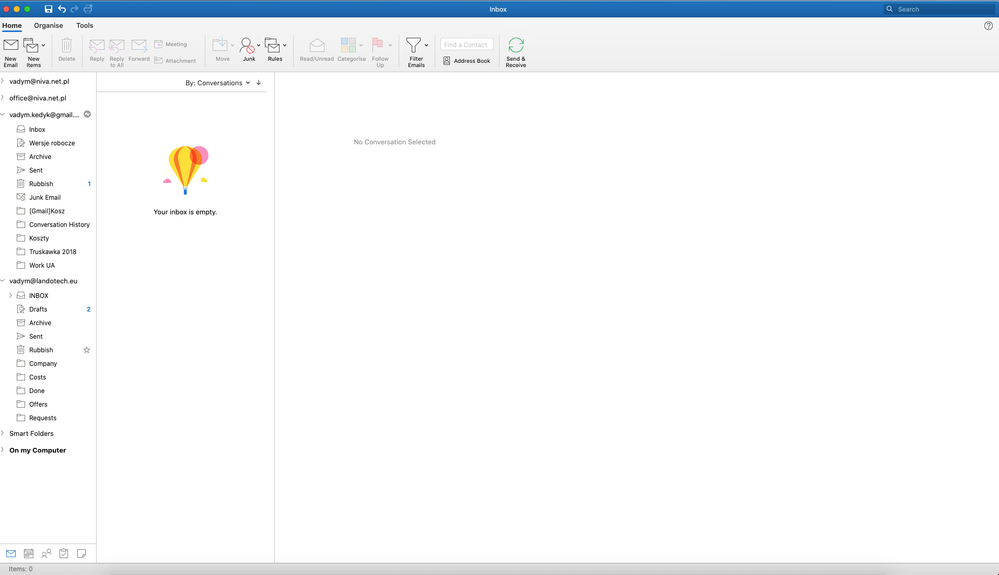The height and width of the screenshot is (575, 999).
Task: Open the Address Book
Action: (x=466, y=60)
